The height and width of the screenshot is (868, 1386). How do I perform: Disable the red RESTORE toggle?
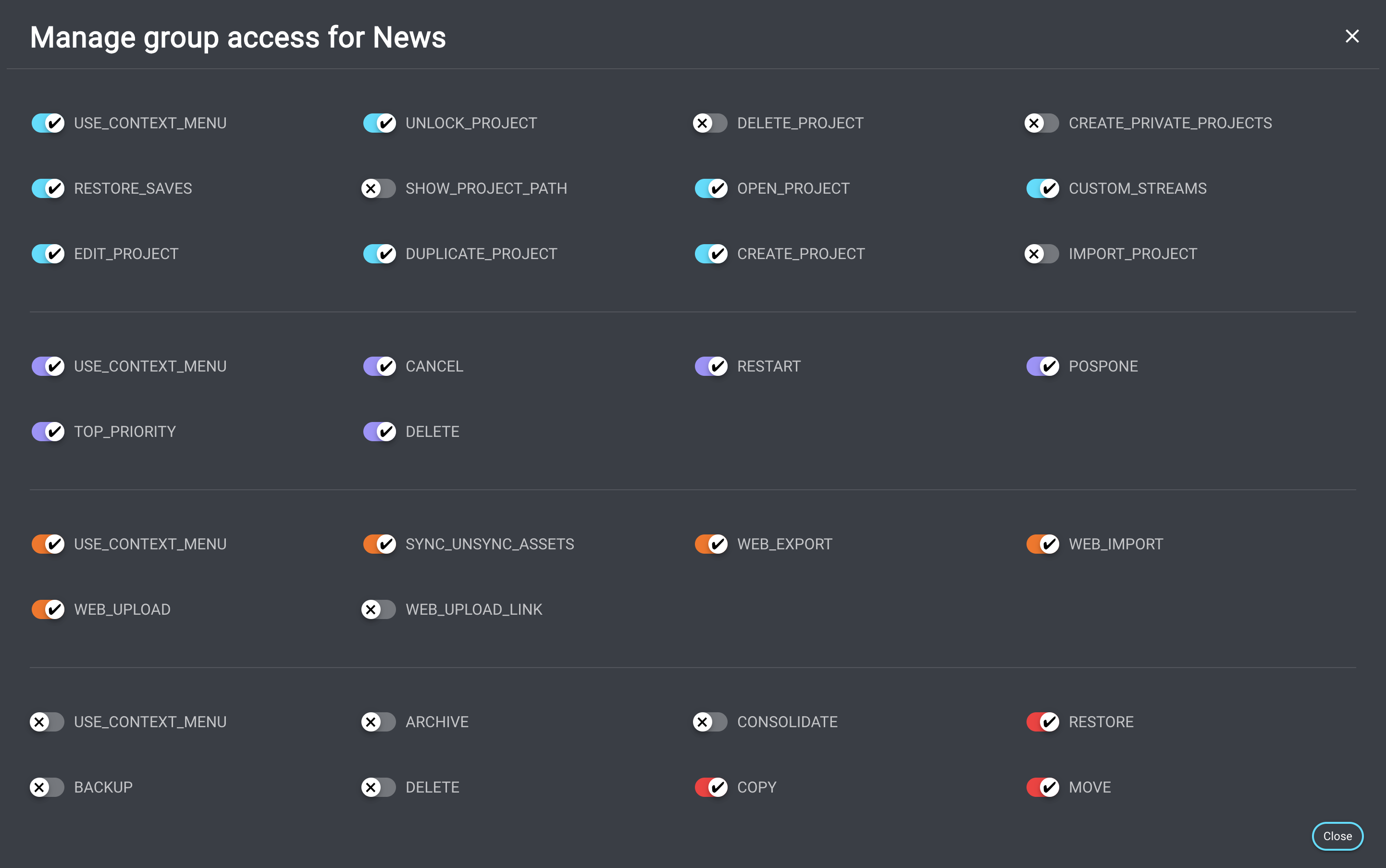point(1042,721)
